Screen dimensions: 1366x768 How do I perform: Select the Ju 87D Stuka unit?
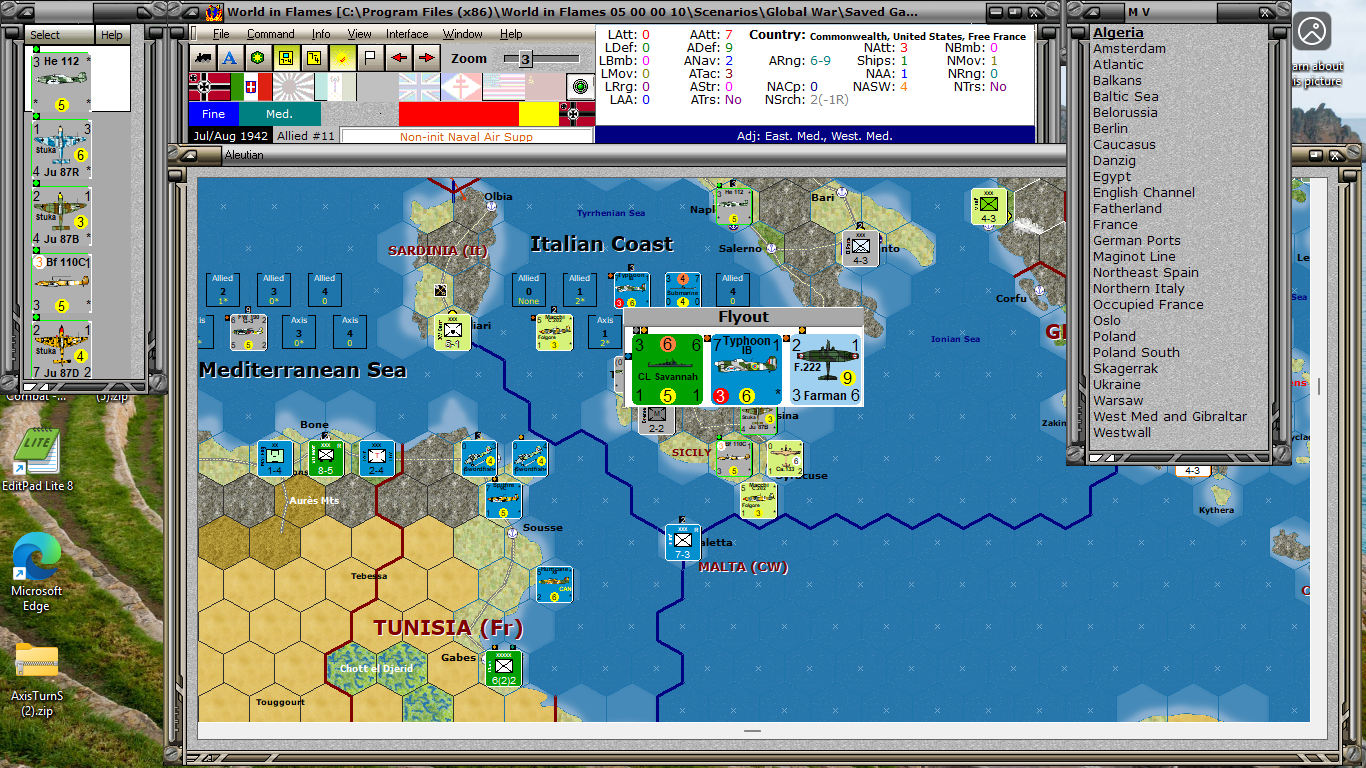click(61, 350)
